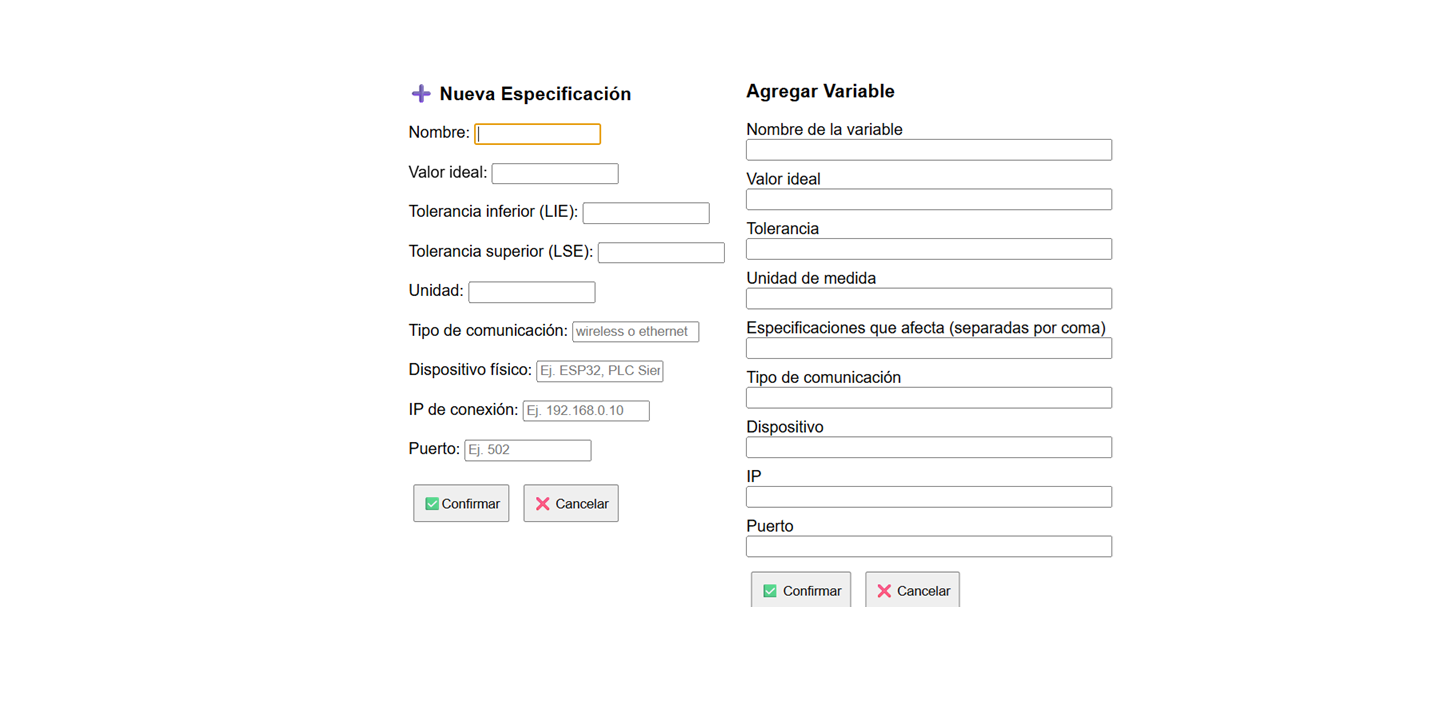Viewport: 1449px width, 720px height.
Task: Select the Unidad input field
Action: [x=531, y=291]
